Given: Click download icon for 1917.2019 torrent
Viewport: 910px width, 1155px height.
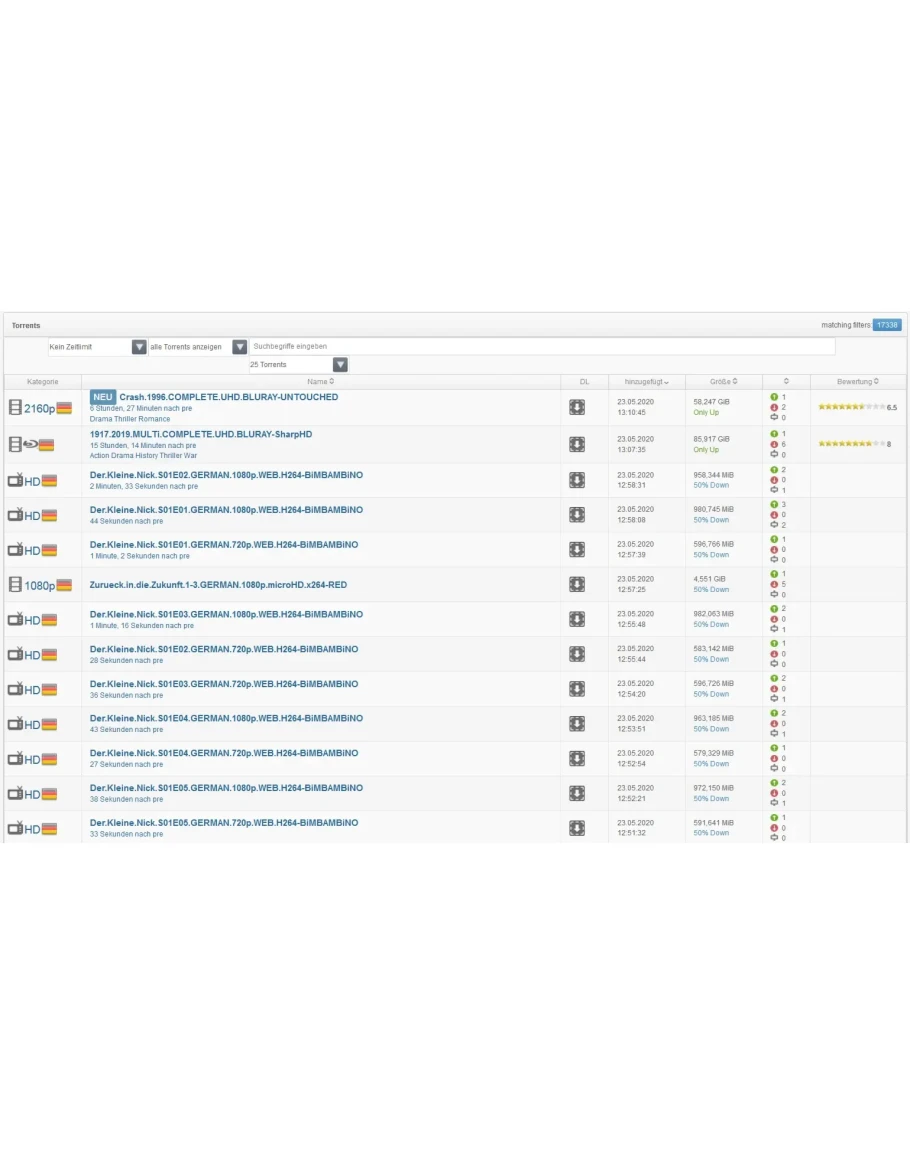Looking at the screenshot, I should [x=577, y=444].
